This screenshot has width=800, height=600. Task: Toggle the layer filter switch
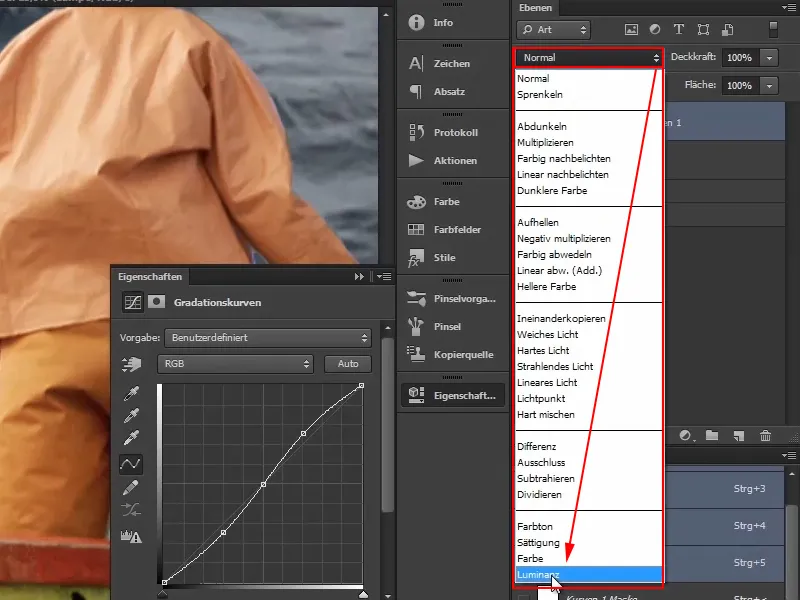tap(773, 30)
